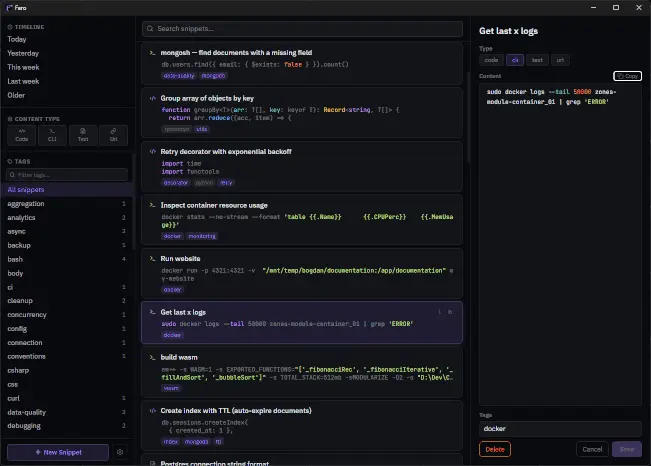651x466 pixels.
Task: Set snippet type to text in editor
Action: 537,60
